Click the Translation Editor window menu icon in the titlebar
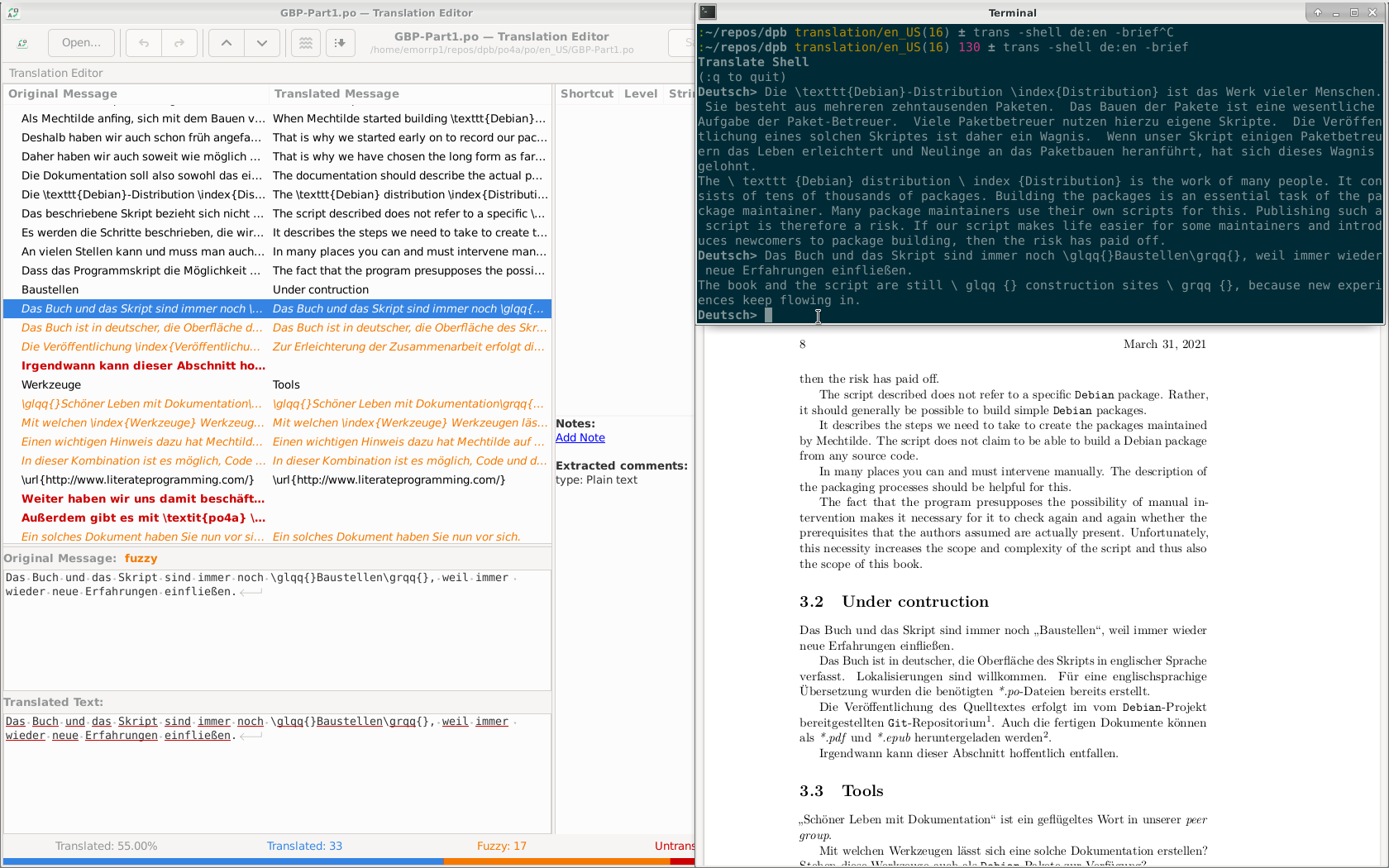The height and width of the screenshot is (868, 1389). click(13, 12)
